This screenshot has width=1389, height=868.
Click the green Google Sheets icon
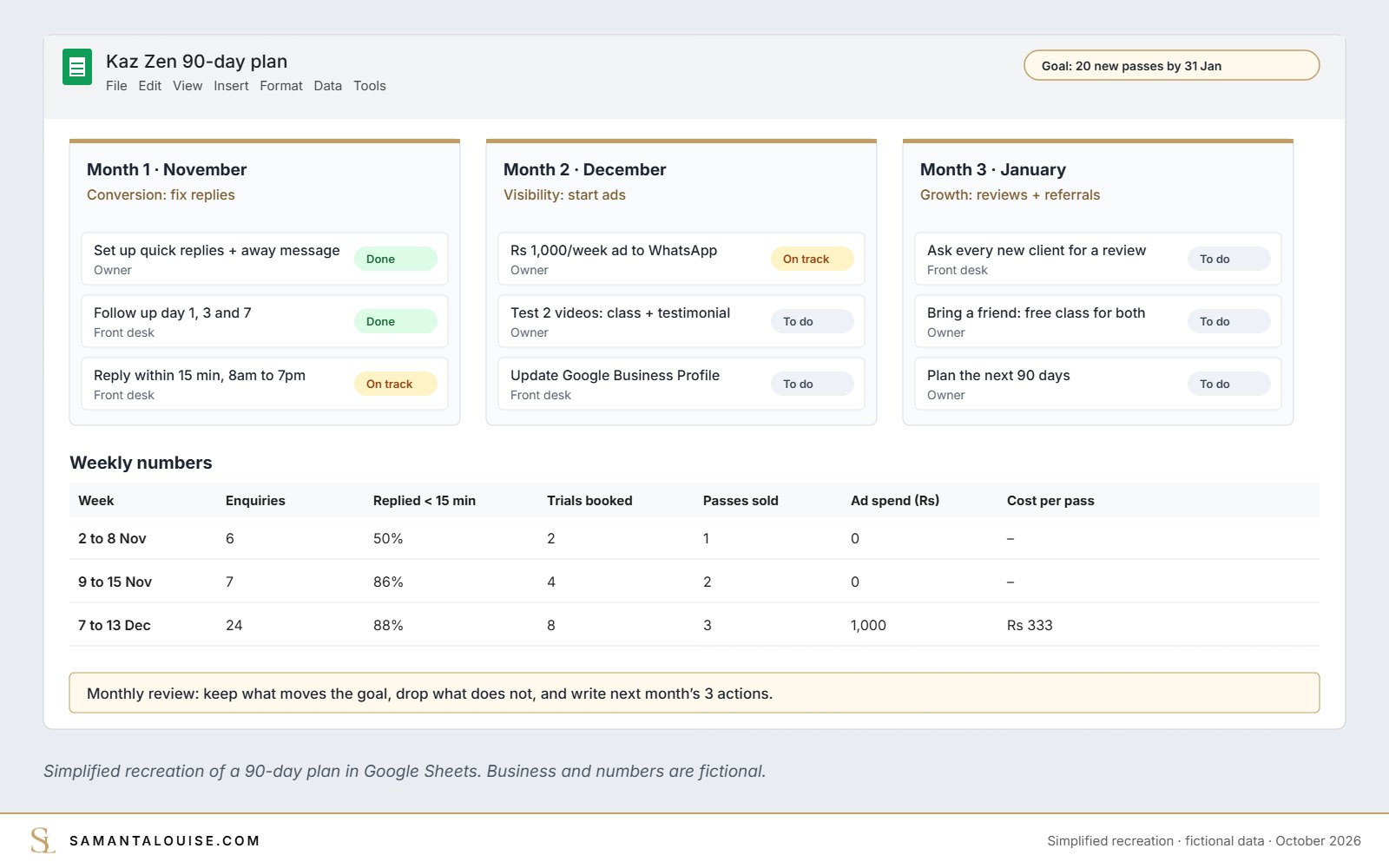coord(77,67)
